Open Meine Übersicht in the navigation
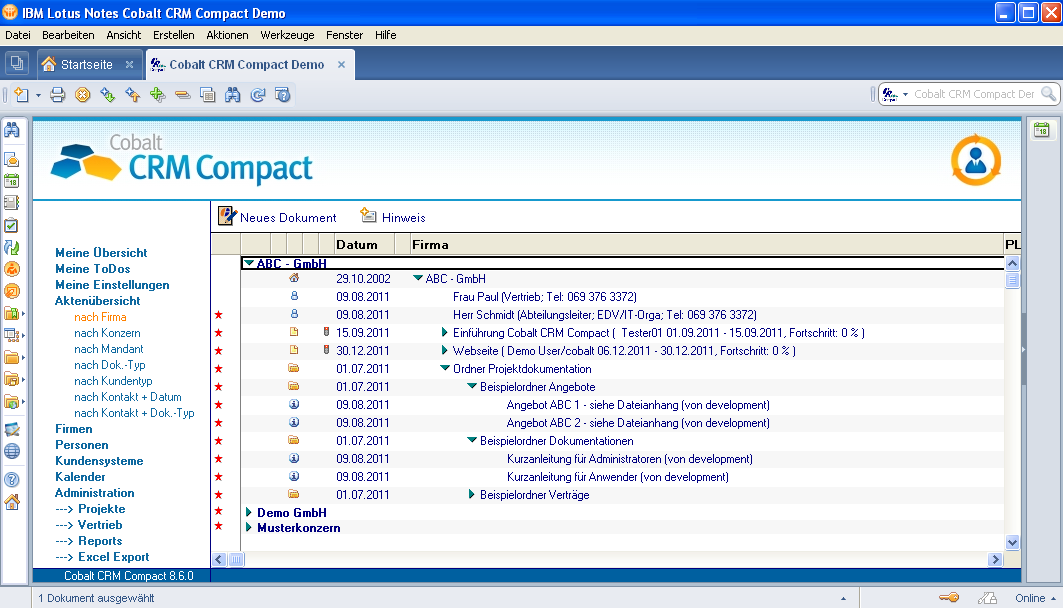 click(101, 253)
